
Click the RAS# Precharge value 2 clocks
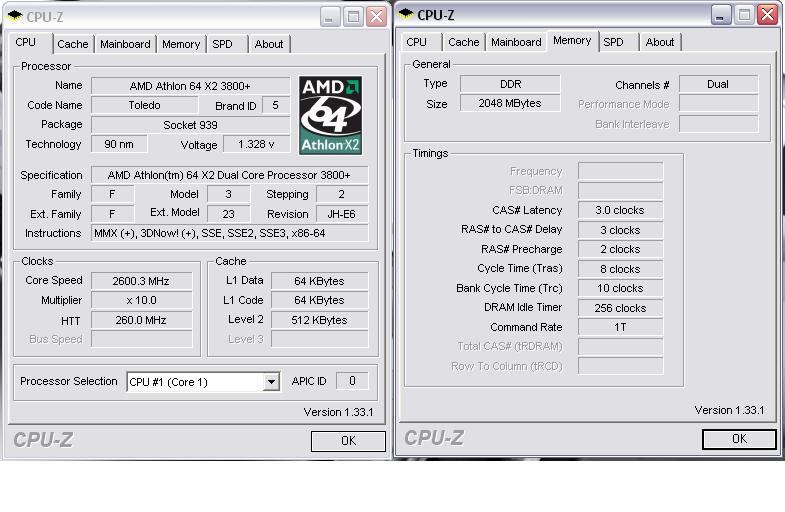(620, 249)
